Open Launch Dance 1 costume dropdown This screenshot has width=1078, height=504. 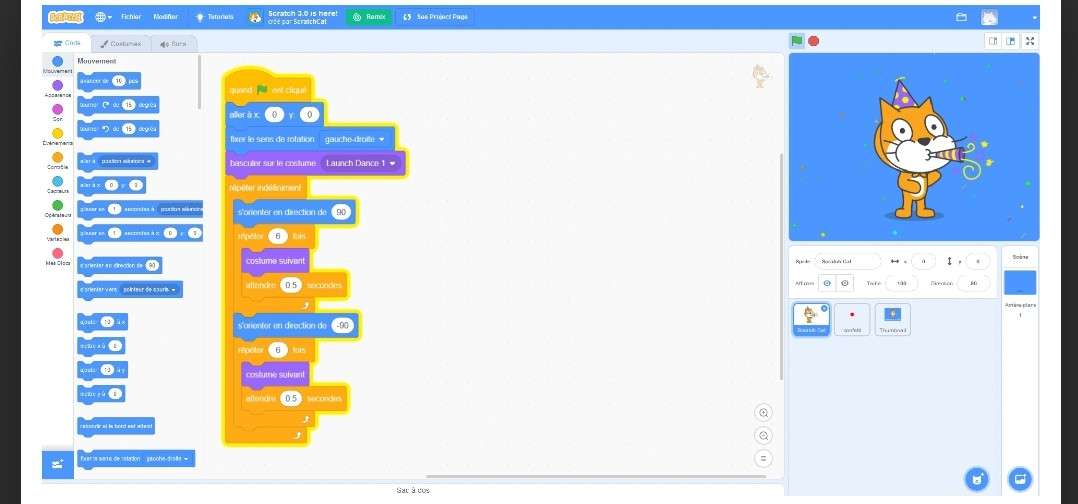[362, 163]
